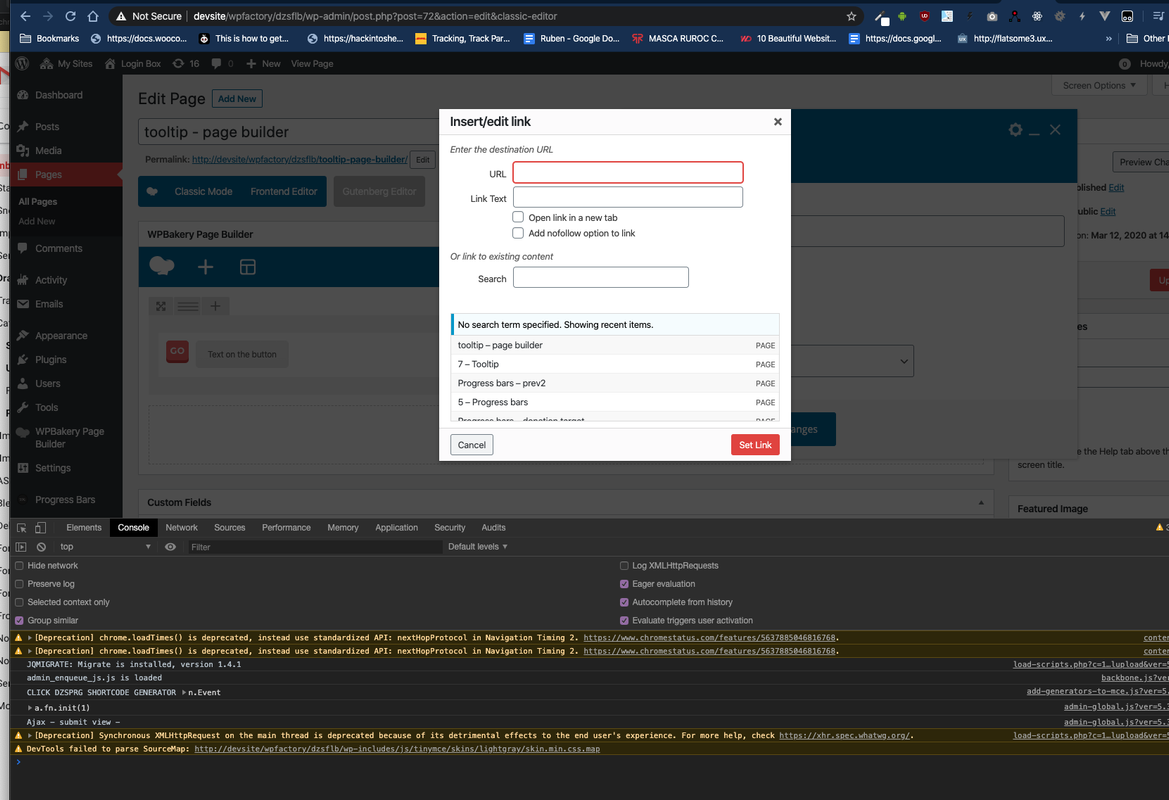Open the Elements tab in DevTools
This screenshot has height=800, width=1169.
pos(84,528)
